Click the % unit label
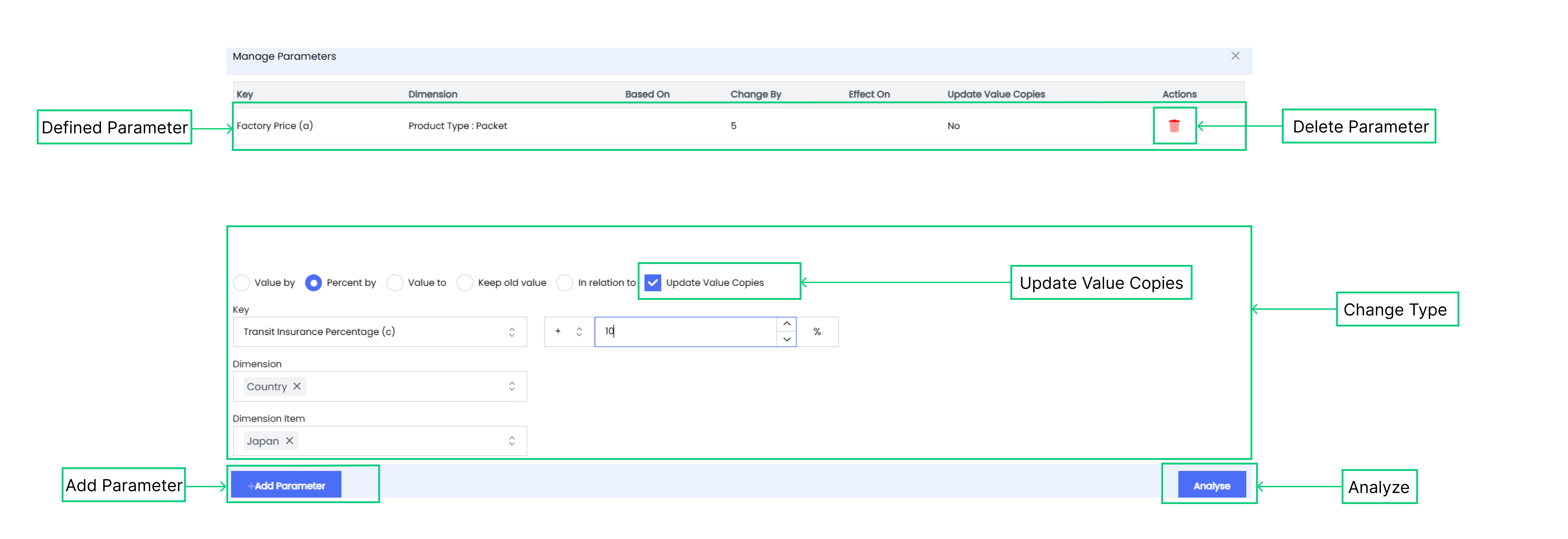 click(x=817, y=332)
